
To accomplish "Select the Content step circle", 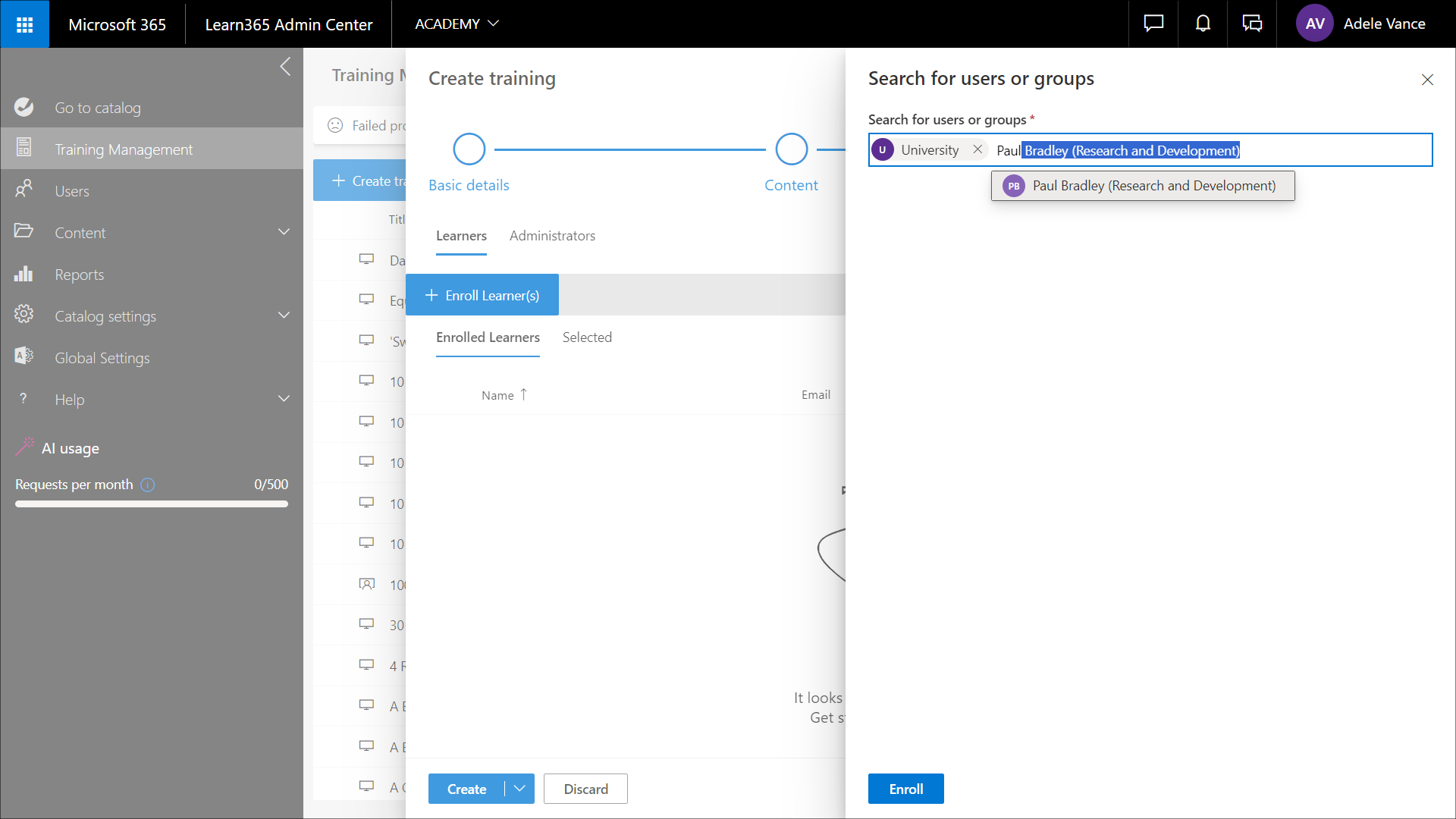I will [x=791, y=149].
